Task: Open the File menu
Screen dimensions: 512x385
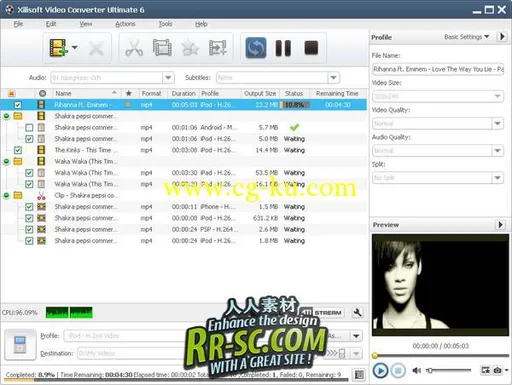Action: click(x=18, y=24)
